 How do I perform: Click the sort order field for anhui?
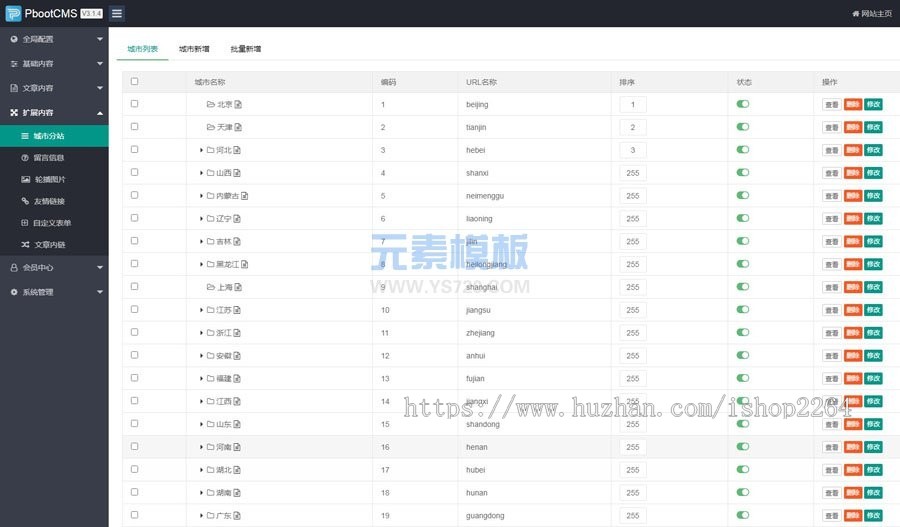pos(633,356)
